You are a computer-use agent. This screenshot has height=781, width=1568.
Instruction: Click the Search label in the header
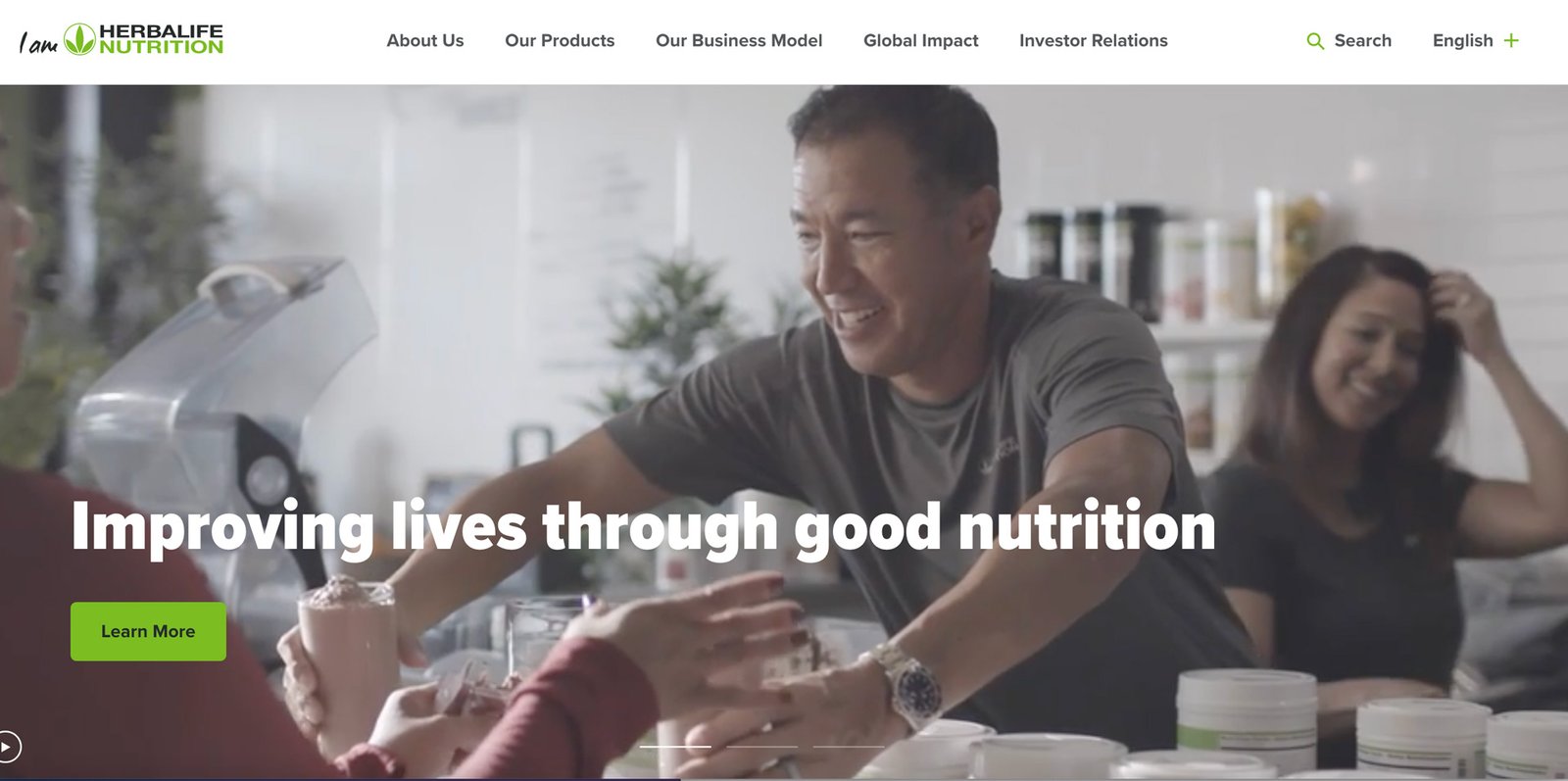click(x=1362, y=40)
